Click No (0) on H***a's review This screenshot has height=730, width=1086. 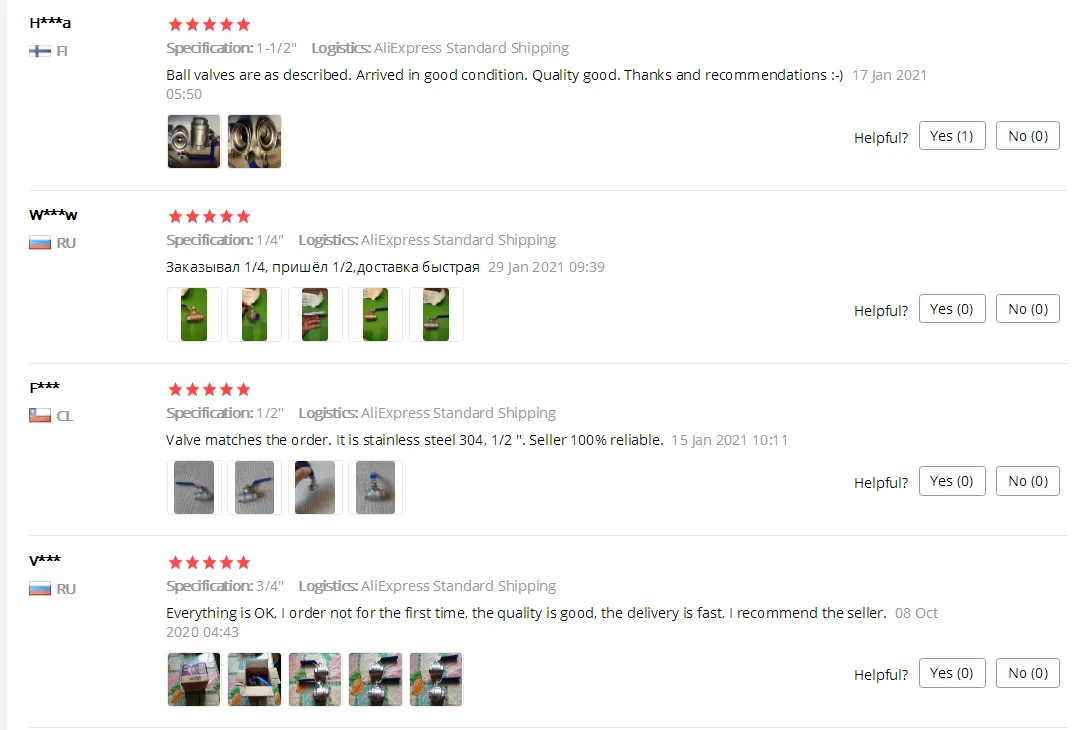click(1028, 136)
